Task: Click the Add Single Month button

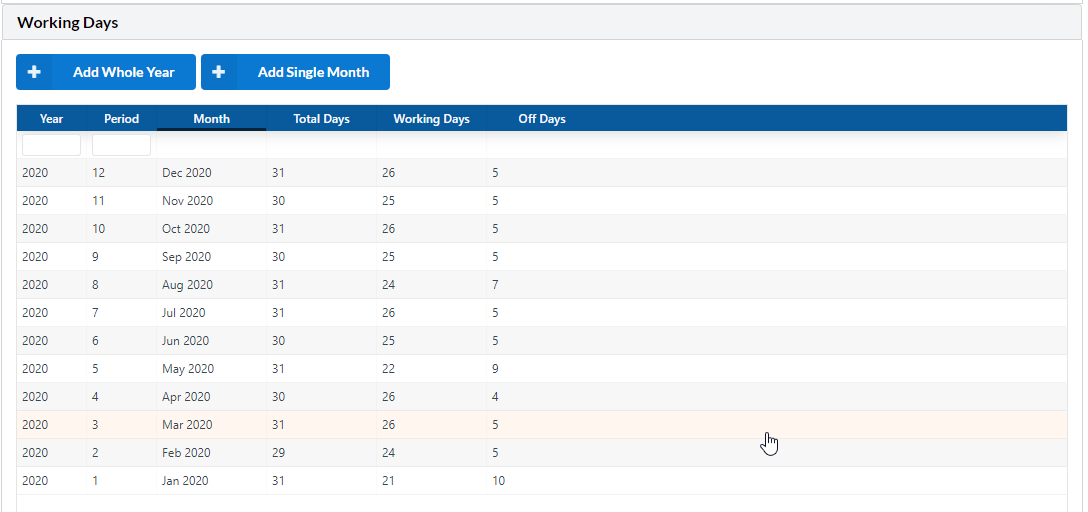Action: pos(296,72)
